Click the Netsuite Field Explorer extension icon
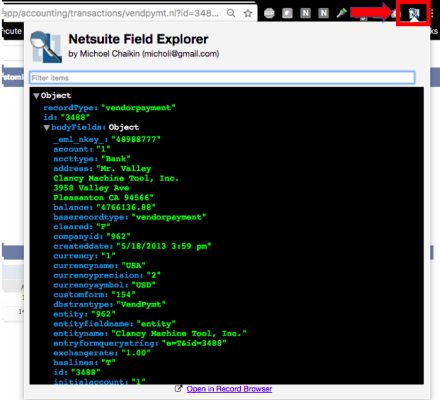 pos(414,13)
